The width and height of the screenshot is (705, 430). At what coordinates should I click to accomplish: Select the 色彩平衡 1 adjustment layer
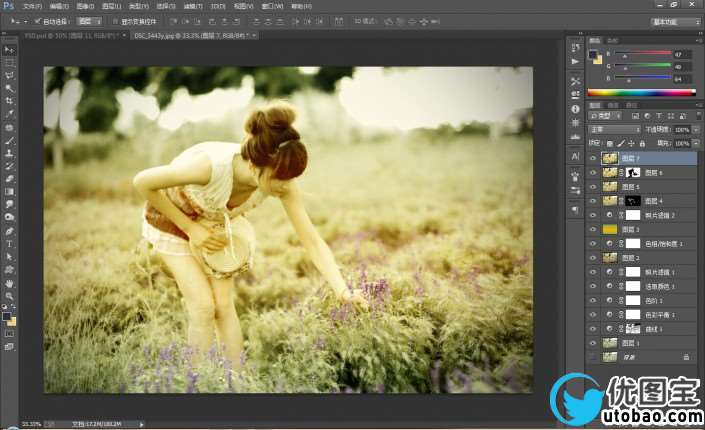coord(643,315)
